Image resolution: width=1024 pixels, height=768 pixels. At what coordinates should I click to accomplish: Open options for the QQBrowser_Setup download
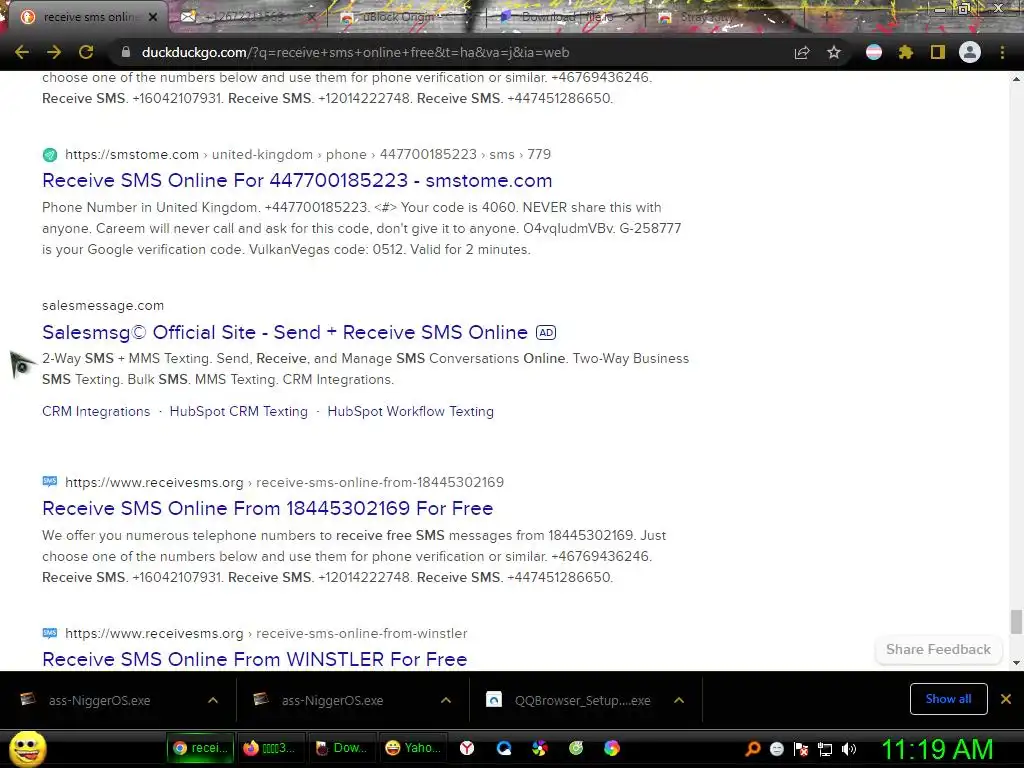pos(679,700)
